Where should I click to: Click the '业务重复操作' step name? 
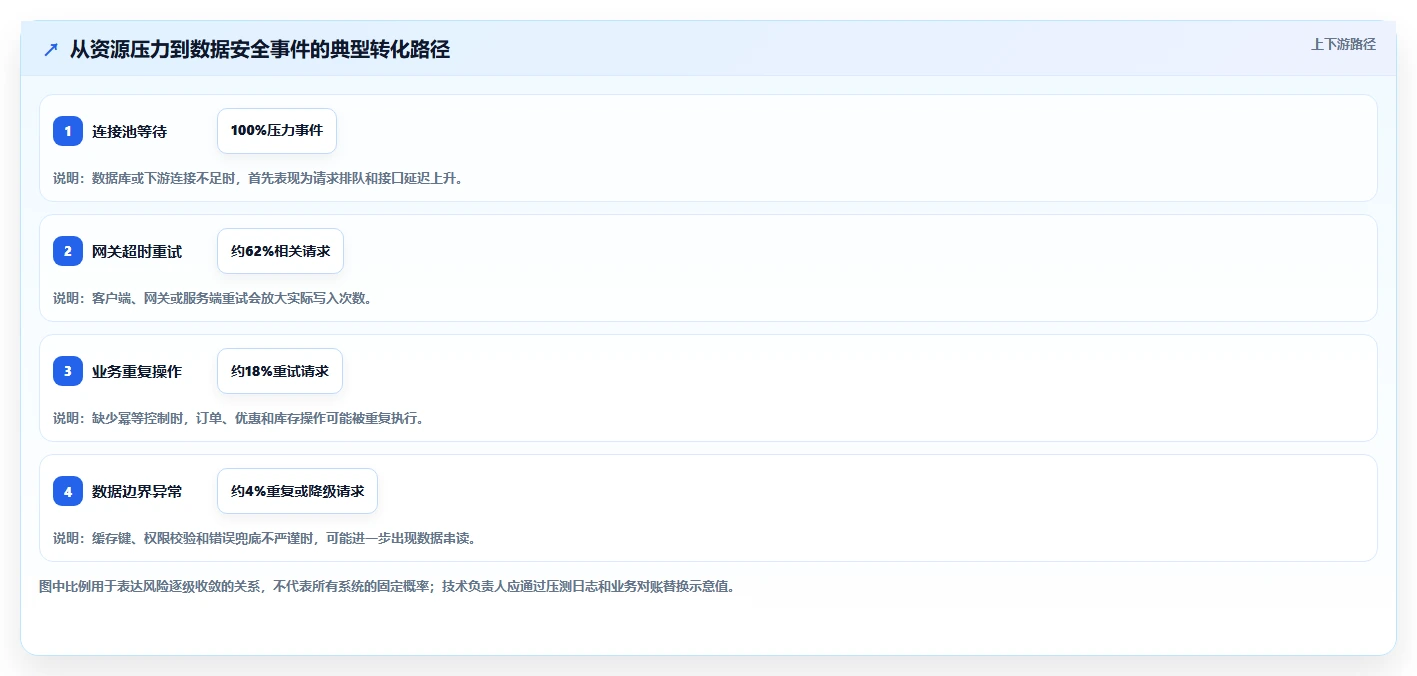137,371
